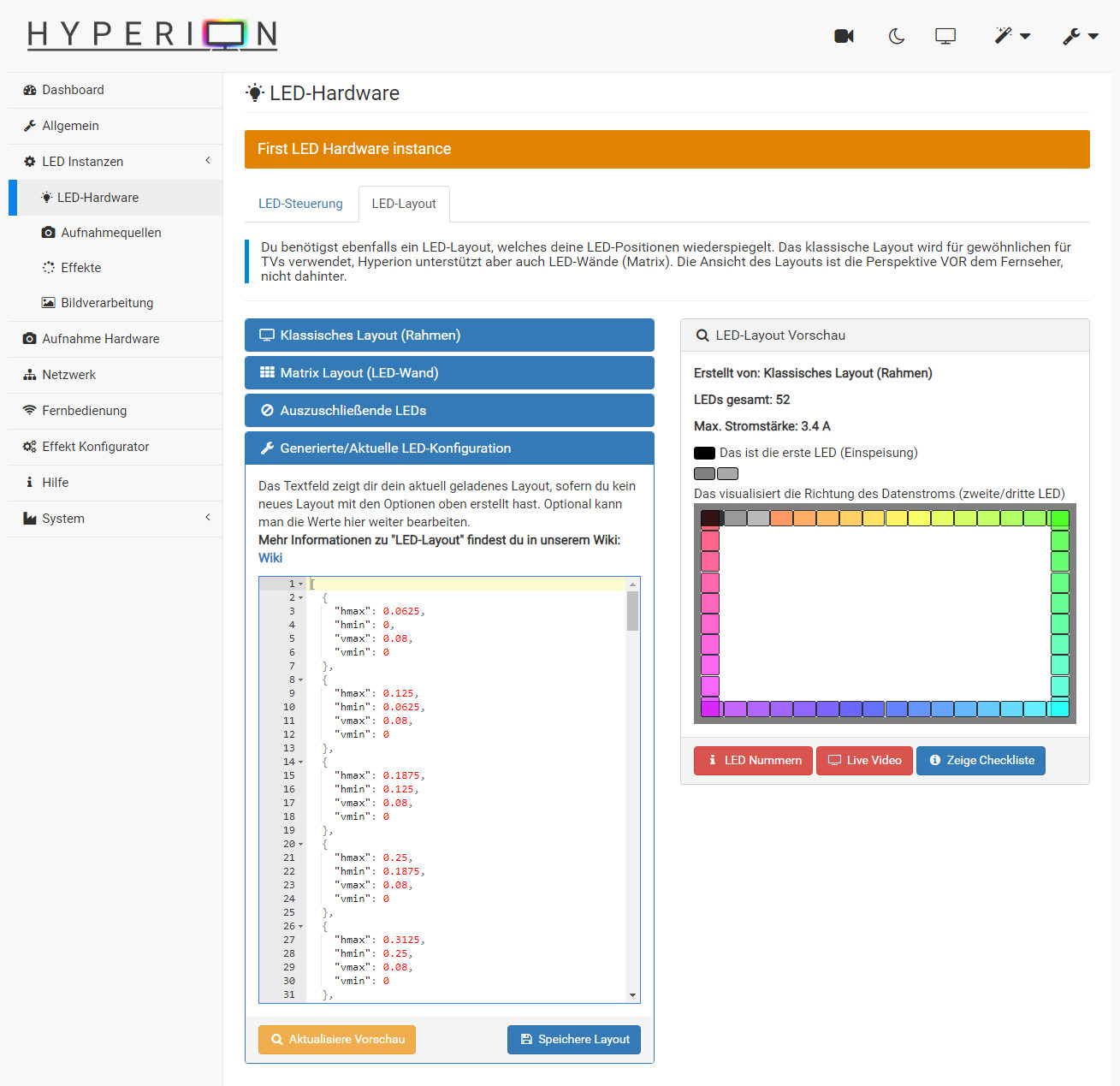
Task: Expand Auszuschließende LEDs section
Action: tap(449, 411)
